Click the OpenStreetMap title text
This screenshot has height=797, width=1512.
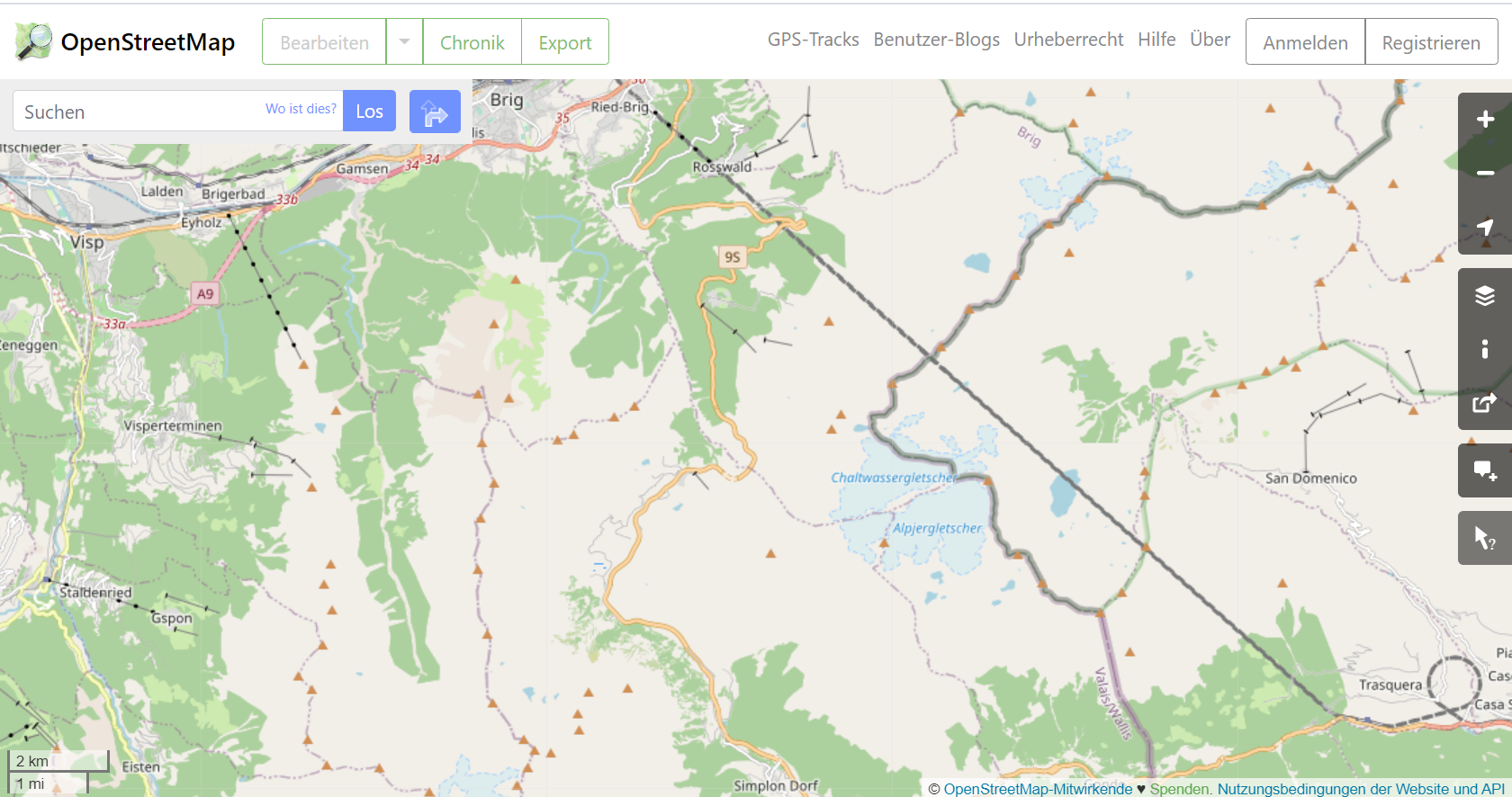pos(148,41)
